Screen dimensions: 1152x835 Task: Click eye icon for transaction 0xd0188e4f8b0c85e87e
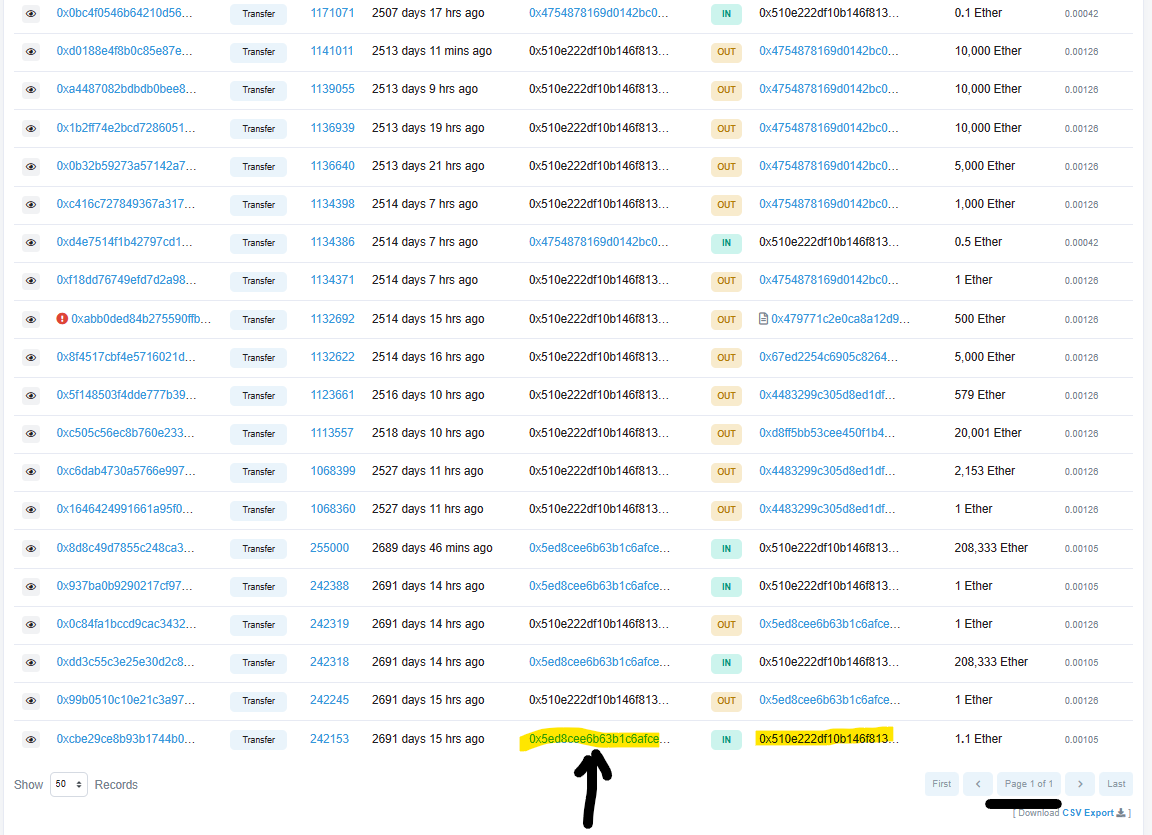31,51
